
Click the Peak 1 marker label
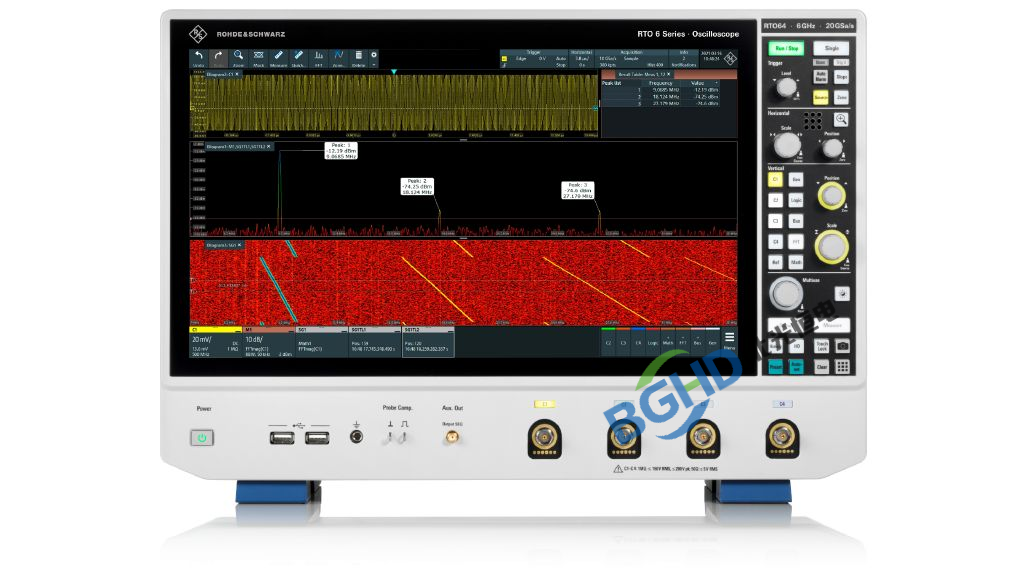click(342, 151)
